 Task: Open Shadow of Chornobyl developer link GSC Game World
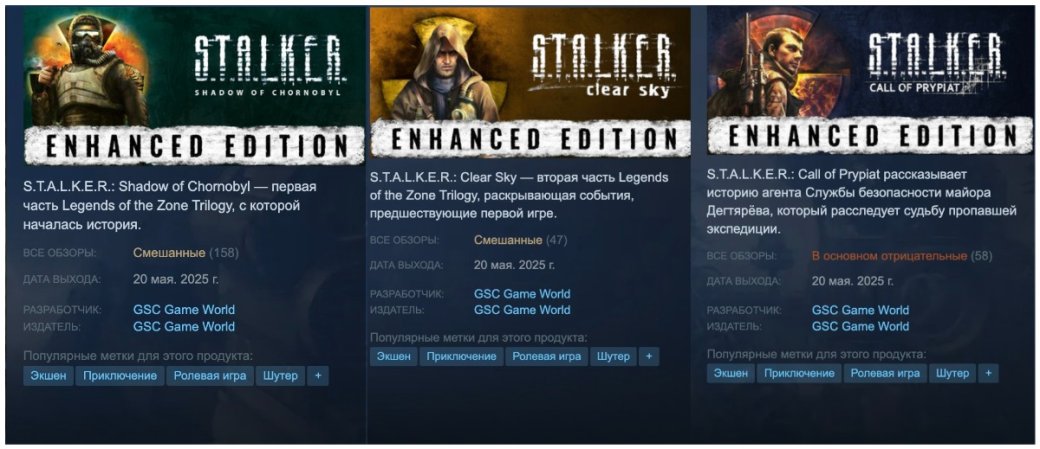point(184,310)
